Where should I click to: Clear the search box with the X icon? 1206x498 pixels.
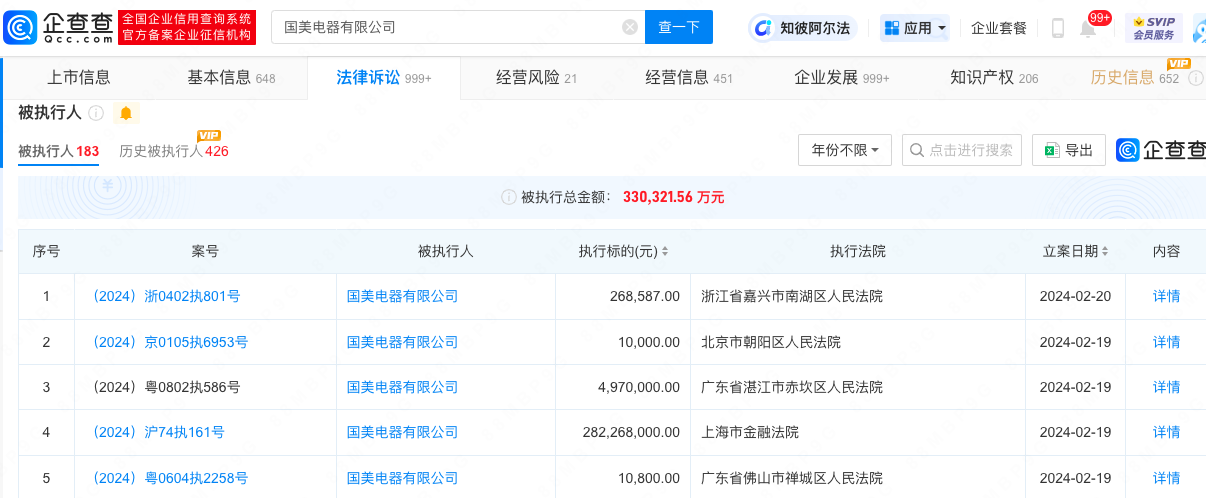[630, 27]
